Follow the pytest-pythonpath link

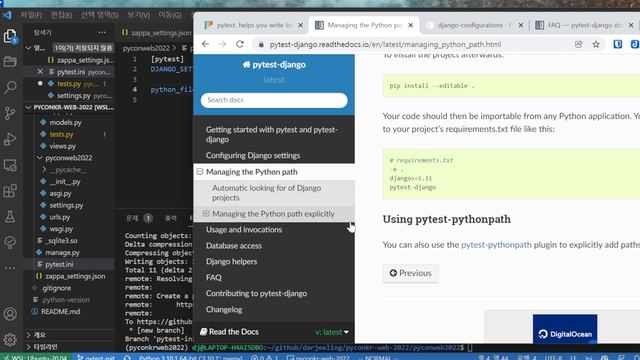(496, 244)
